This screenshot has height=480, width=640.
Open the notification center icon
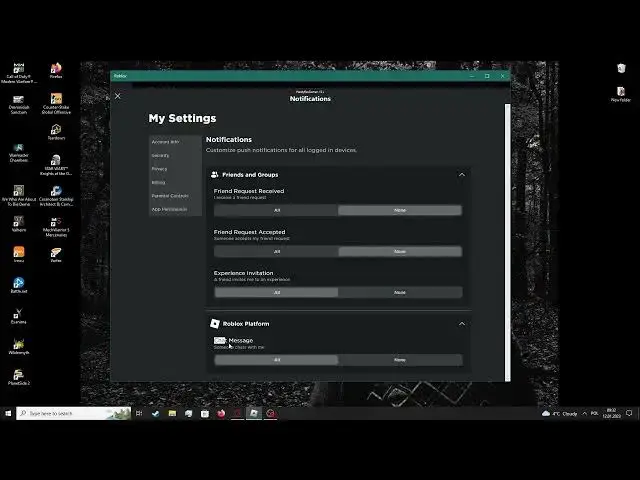[x=629, y=413]
